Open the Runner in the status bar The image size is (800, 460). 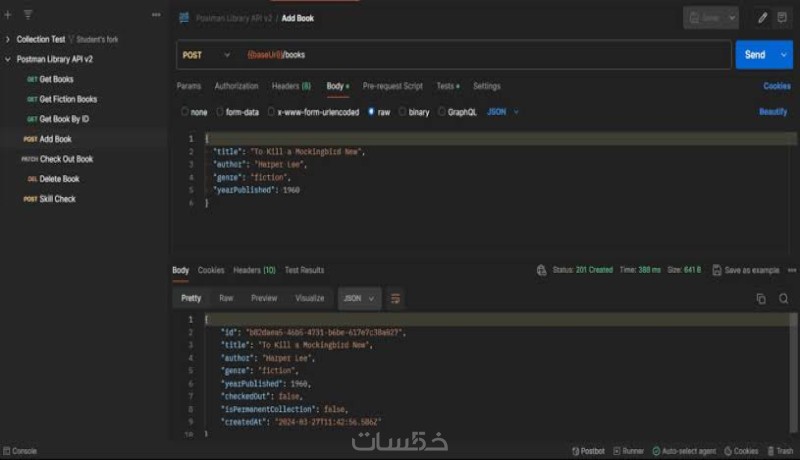629,451
